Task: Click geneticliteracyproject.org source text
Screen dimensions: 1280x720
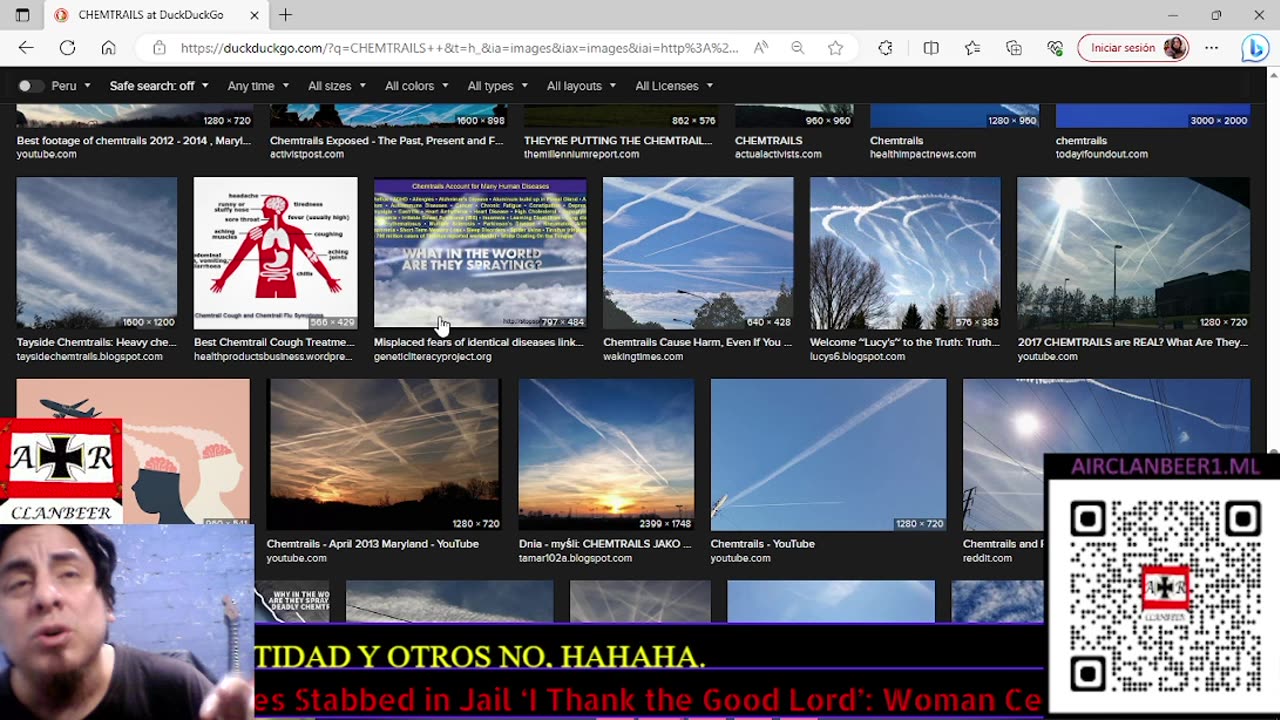Action: tap(433, 357)
